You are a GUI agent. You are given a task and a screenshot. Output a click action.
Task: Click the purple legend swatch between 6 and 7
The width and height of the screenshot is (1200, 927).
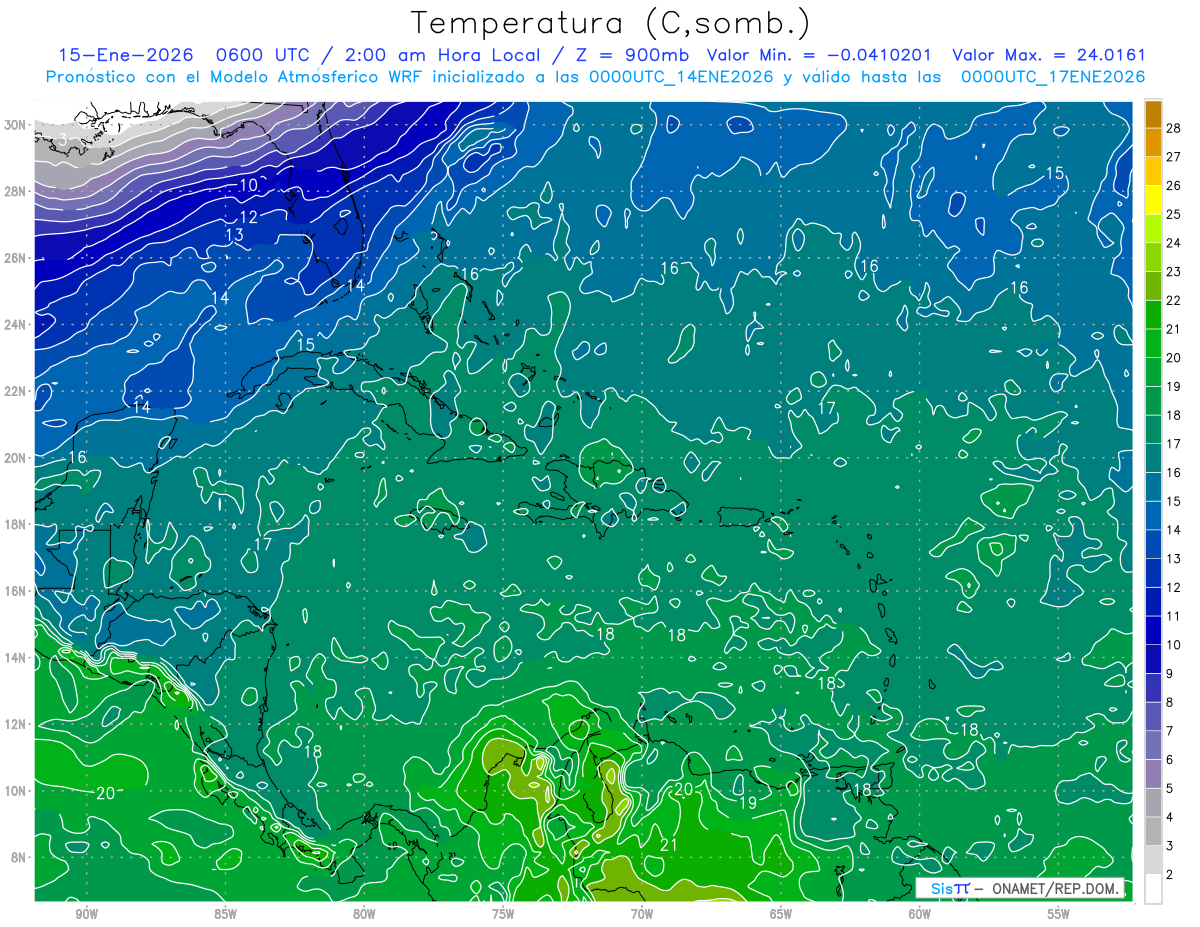tap(1154, 746)
